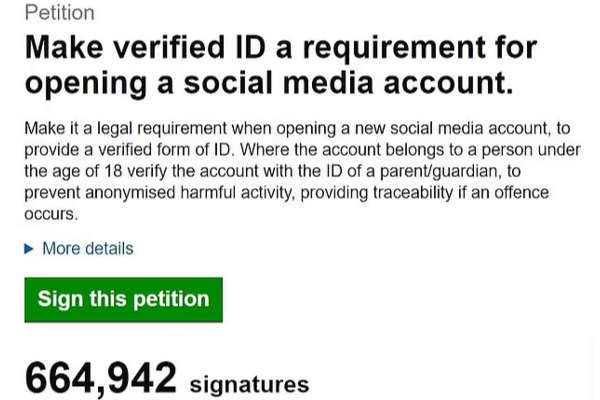Screen dimensions: 600x400
Task: Select 'Make it a' starting the description
Action: pos(59,128)
